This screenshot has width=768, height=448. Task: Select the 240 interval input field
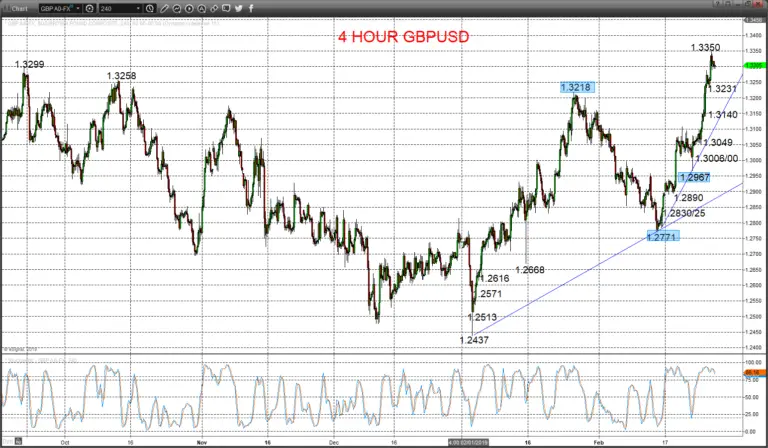pyautogui.click(x=117, y=8)
